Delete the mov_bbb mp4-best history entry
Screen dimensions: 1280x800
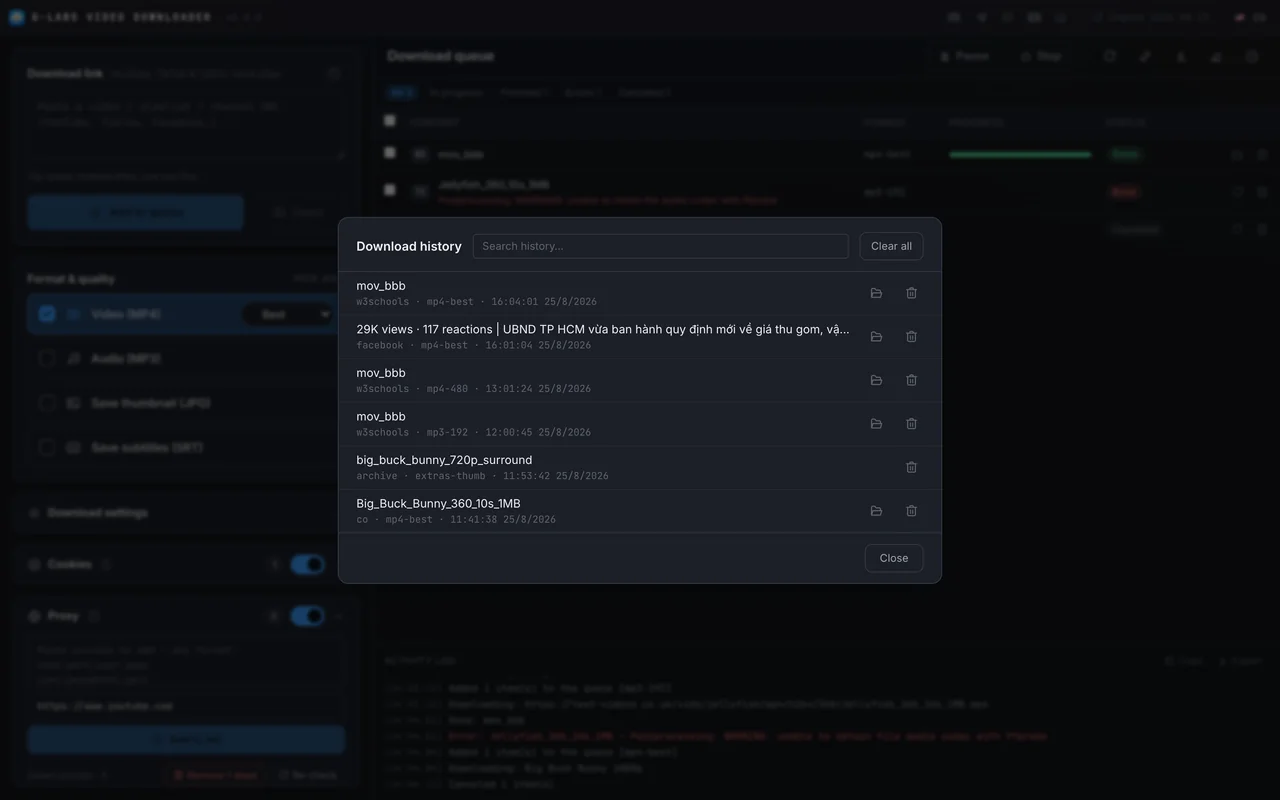point(911,293)
